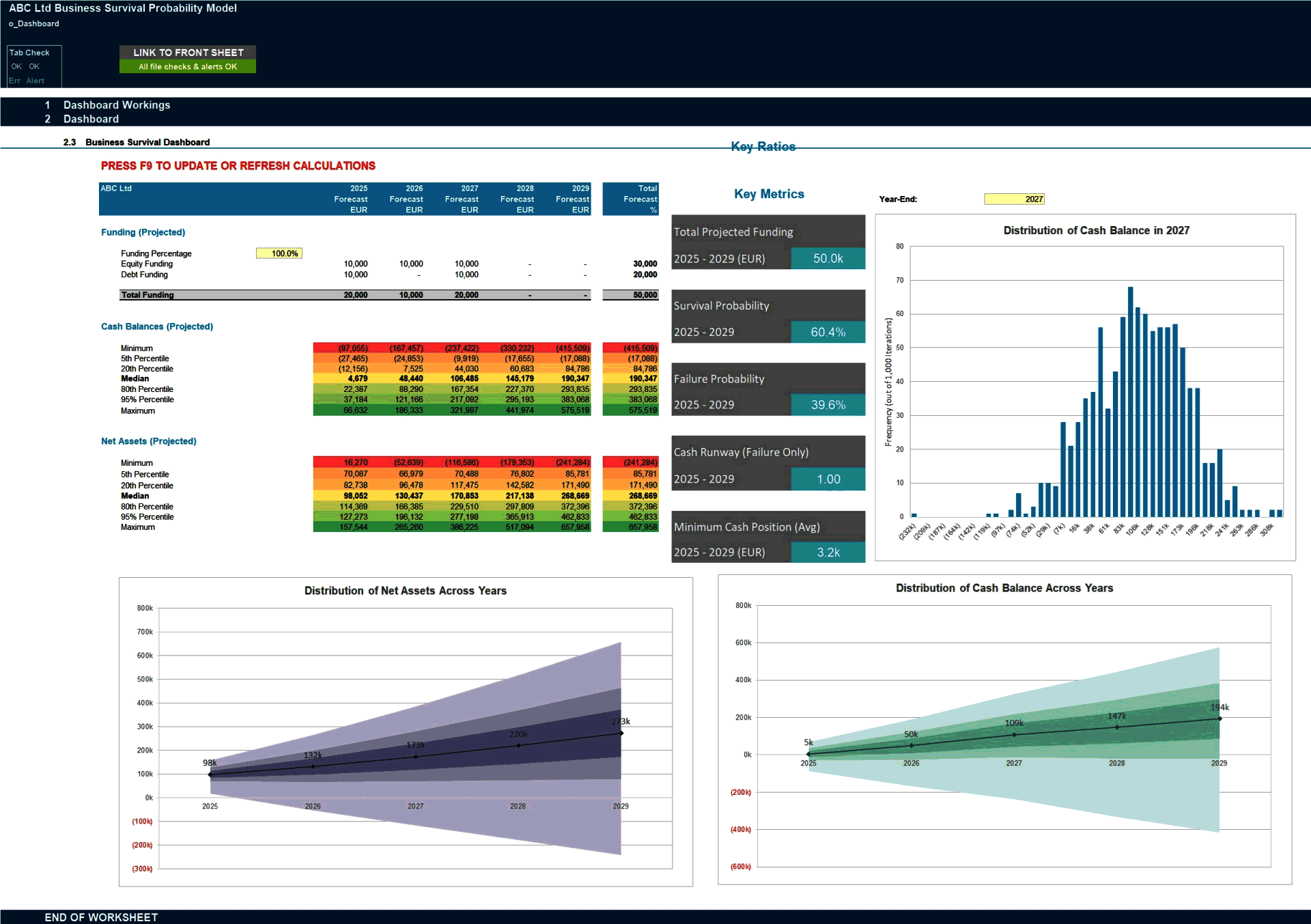Image resolution: width=1311 pixels, height=924 pixels.
Task: Click the Key Ratios heading link
Action: 763,146
